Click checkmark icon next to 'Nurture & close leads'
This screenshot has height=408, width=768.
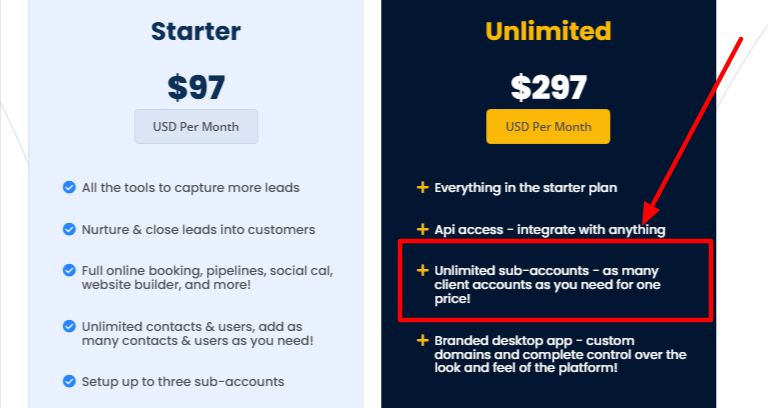69,229
